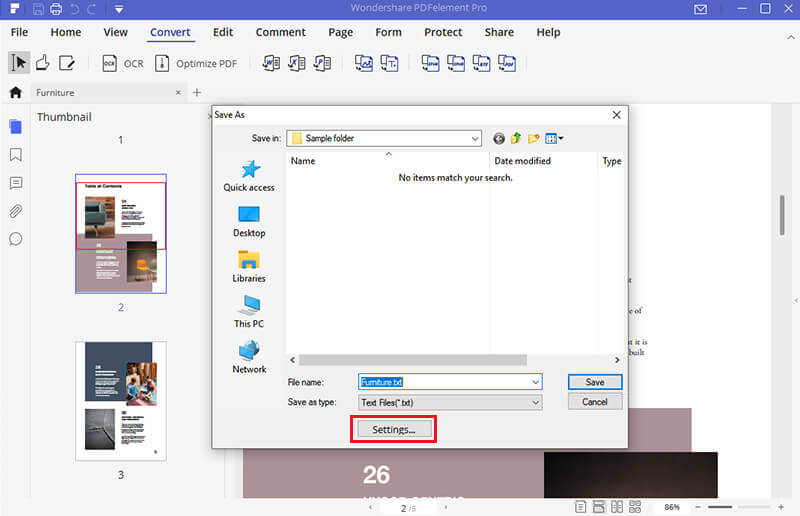Open the attachments paperclip panel
The height and width of the screenshot is (516, 800).
[x=16, y=211]
